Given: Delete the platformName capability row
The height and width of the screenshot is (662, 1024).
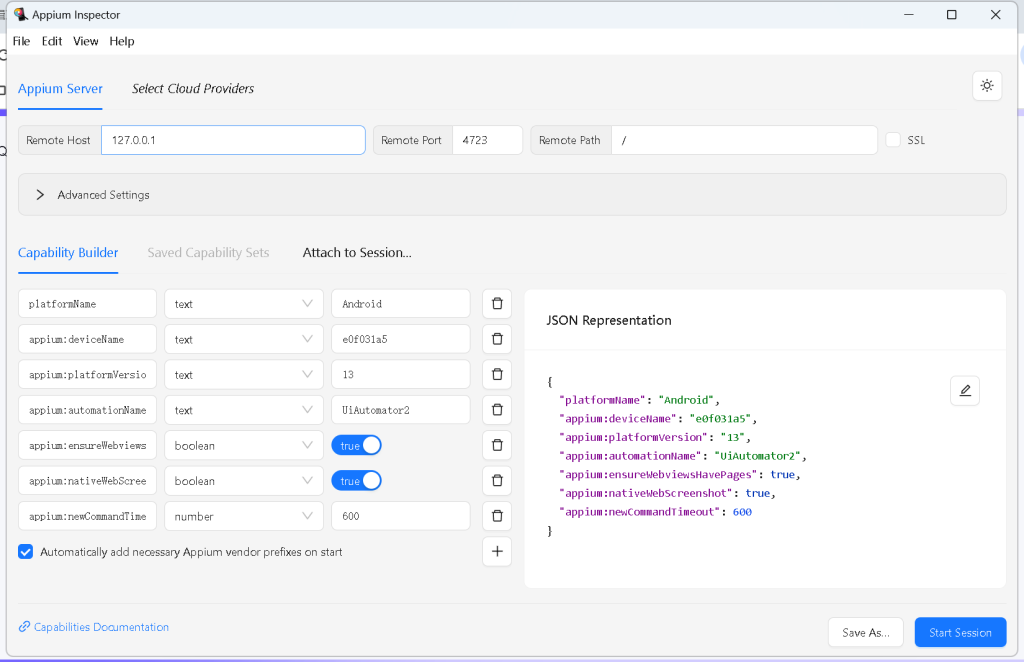Looking at the screenshot, I should pyautogui.click(x=497, y=304).
